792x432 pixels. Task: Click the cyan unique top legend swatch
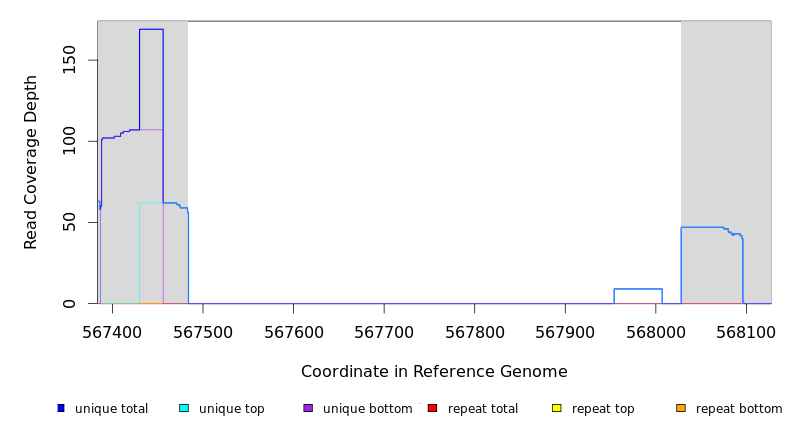184,408
